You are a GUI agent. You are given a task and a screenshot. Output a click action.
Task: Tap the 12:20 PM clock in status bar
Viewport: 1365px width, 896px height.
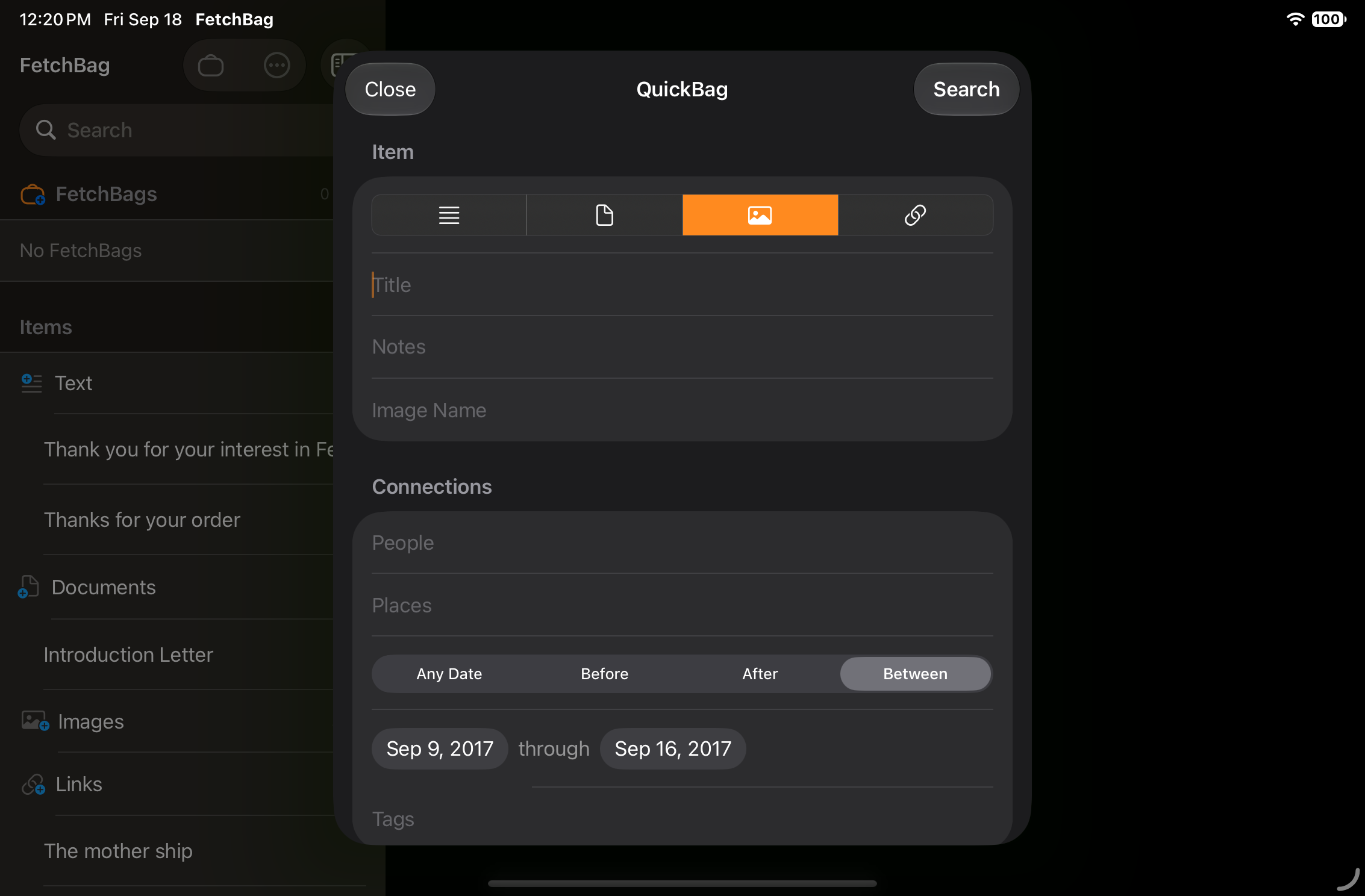(x=55, y=19)
